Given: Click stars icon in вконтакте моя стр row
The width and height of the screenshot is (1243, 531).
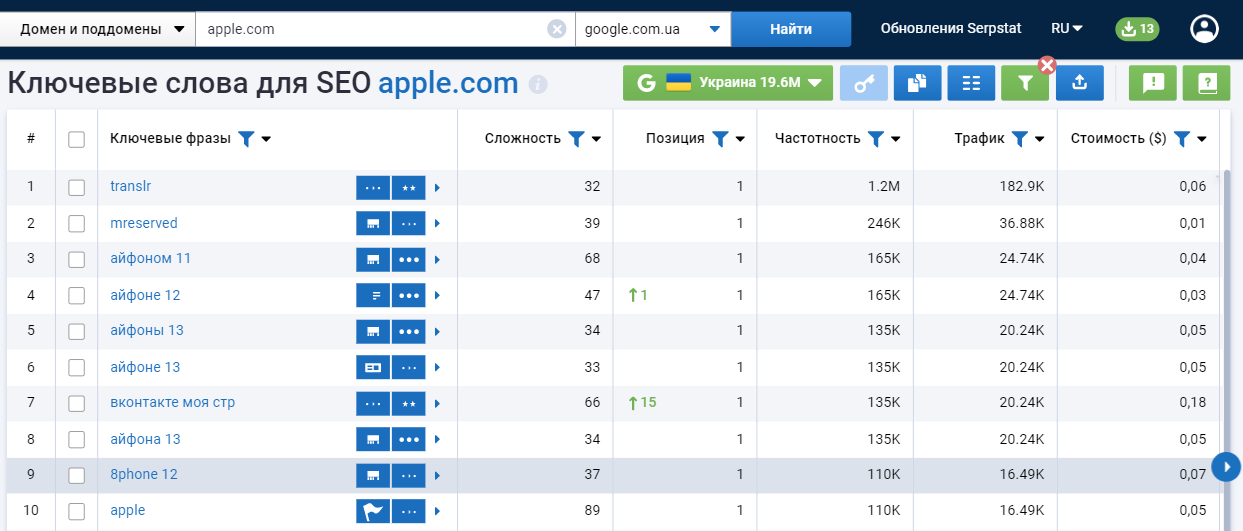Looking at the screenshot, I should click(x=409, y=403).
